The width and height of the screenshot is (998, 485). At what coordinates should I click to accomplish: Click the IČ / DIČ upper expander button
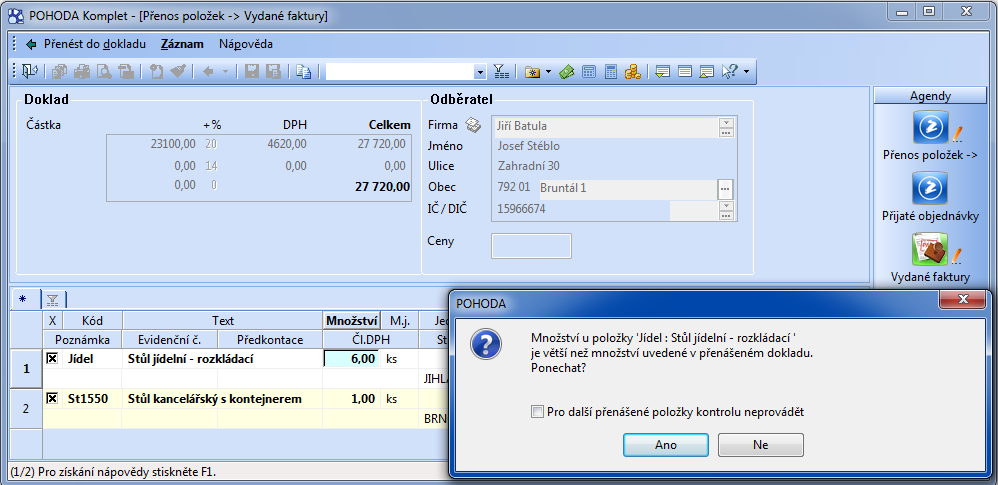726,206
